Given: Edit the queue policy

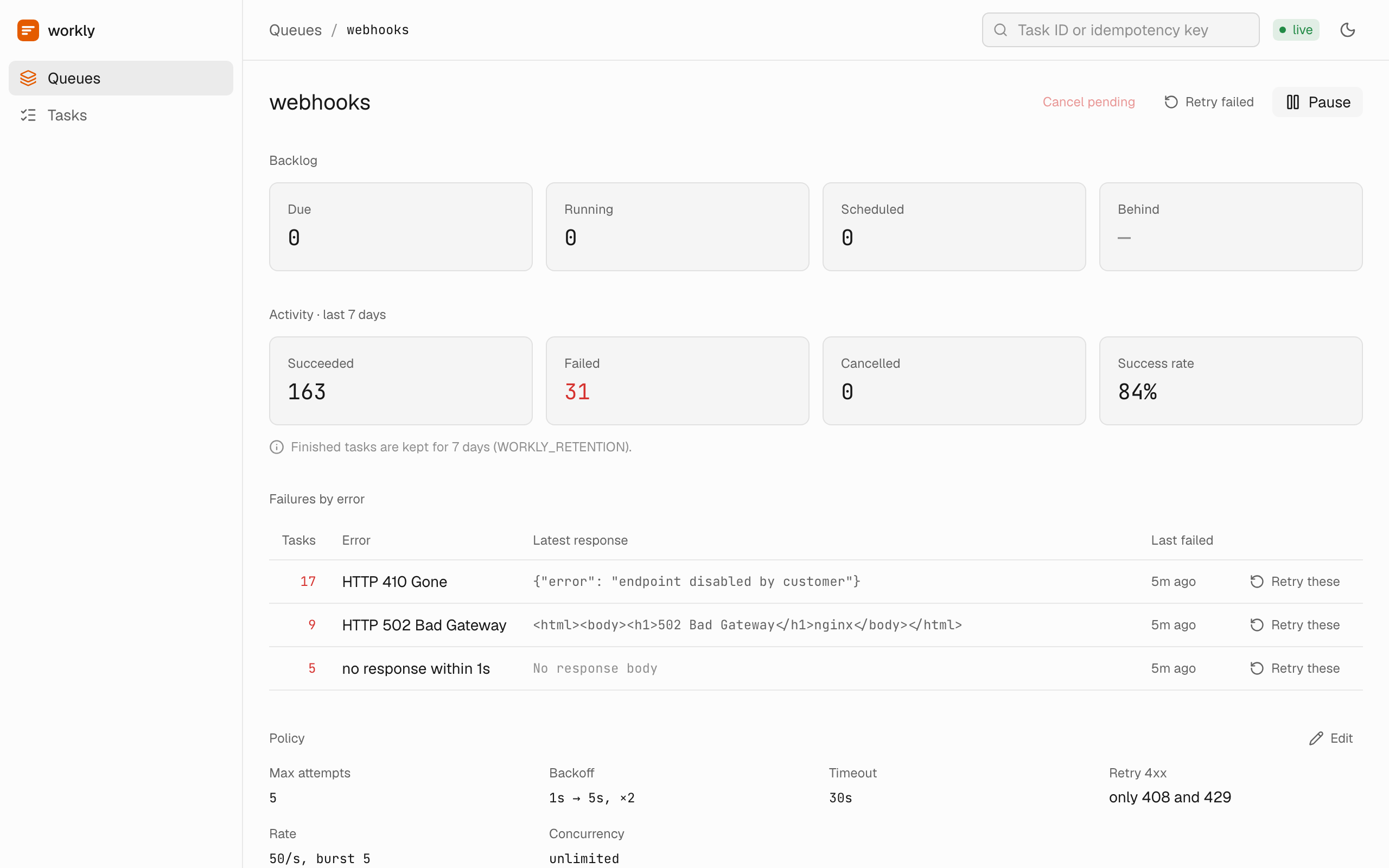Looking at the screenshot, I should [1331, 738].
